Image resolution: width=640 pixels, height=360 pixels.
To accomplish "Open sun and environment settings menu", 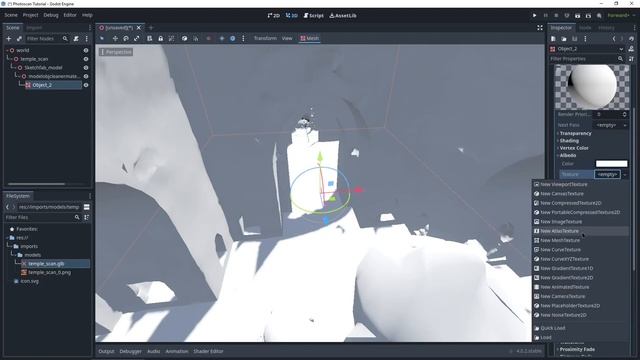I will [x=243, y=38].
